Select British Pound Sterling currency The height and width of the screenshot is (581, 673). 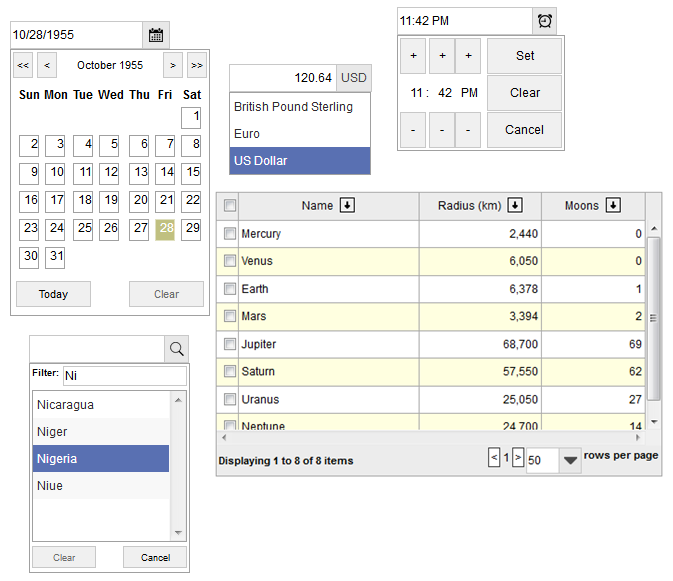[300, 107]
